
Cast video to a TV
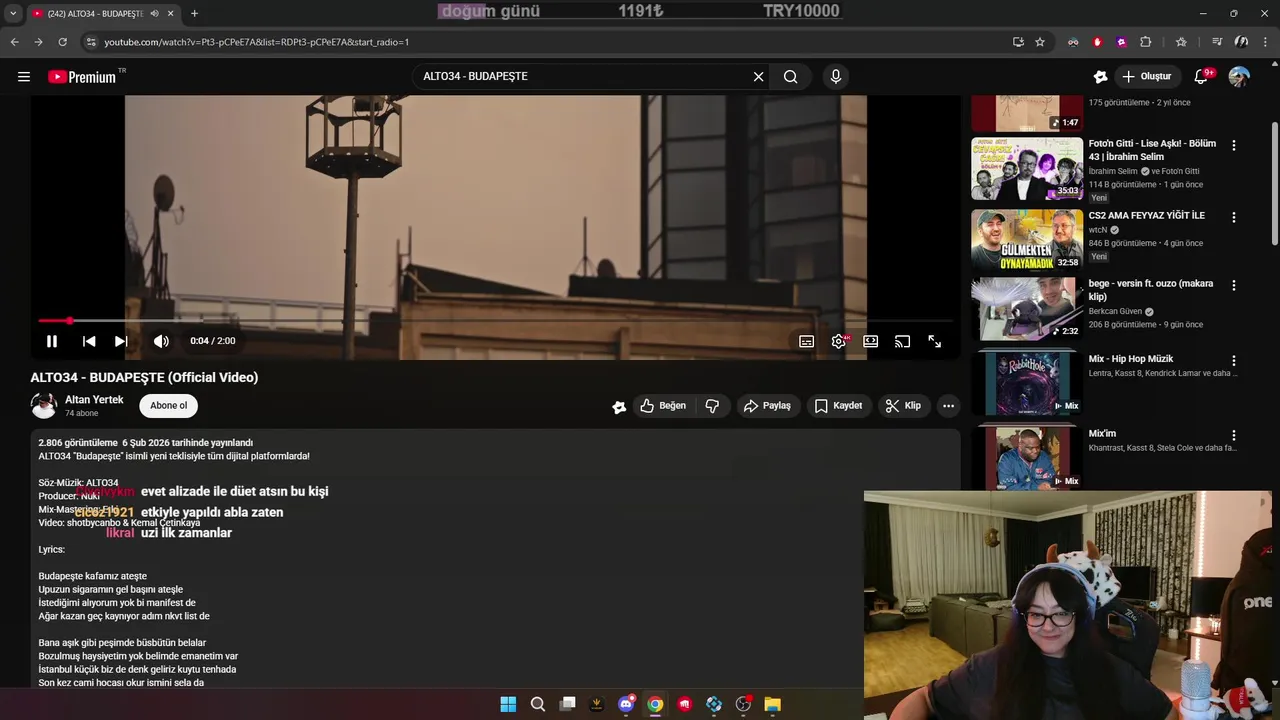[x=902, y=341]
